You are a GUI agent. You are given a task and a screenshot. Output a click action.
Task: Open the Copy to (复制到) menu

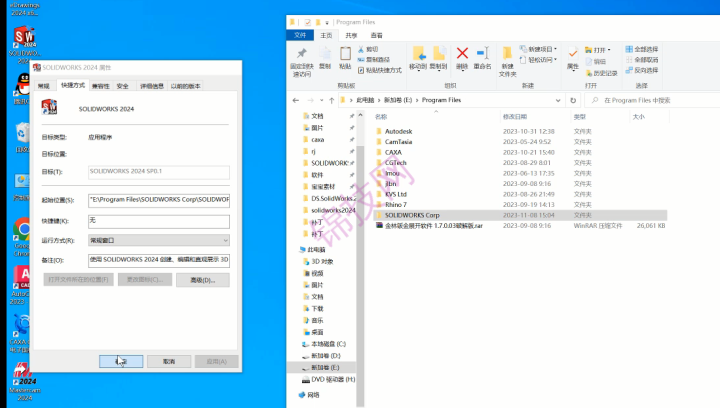[439, 58]
